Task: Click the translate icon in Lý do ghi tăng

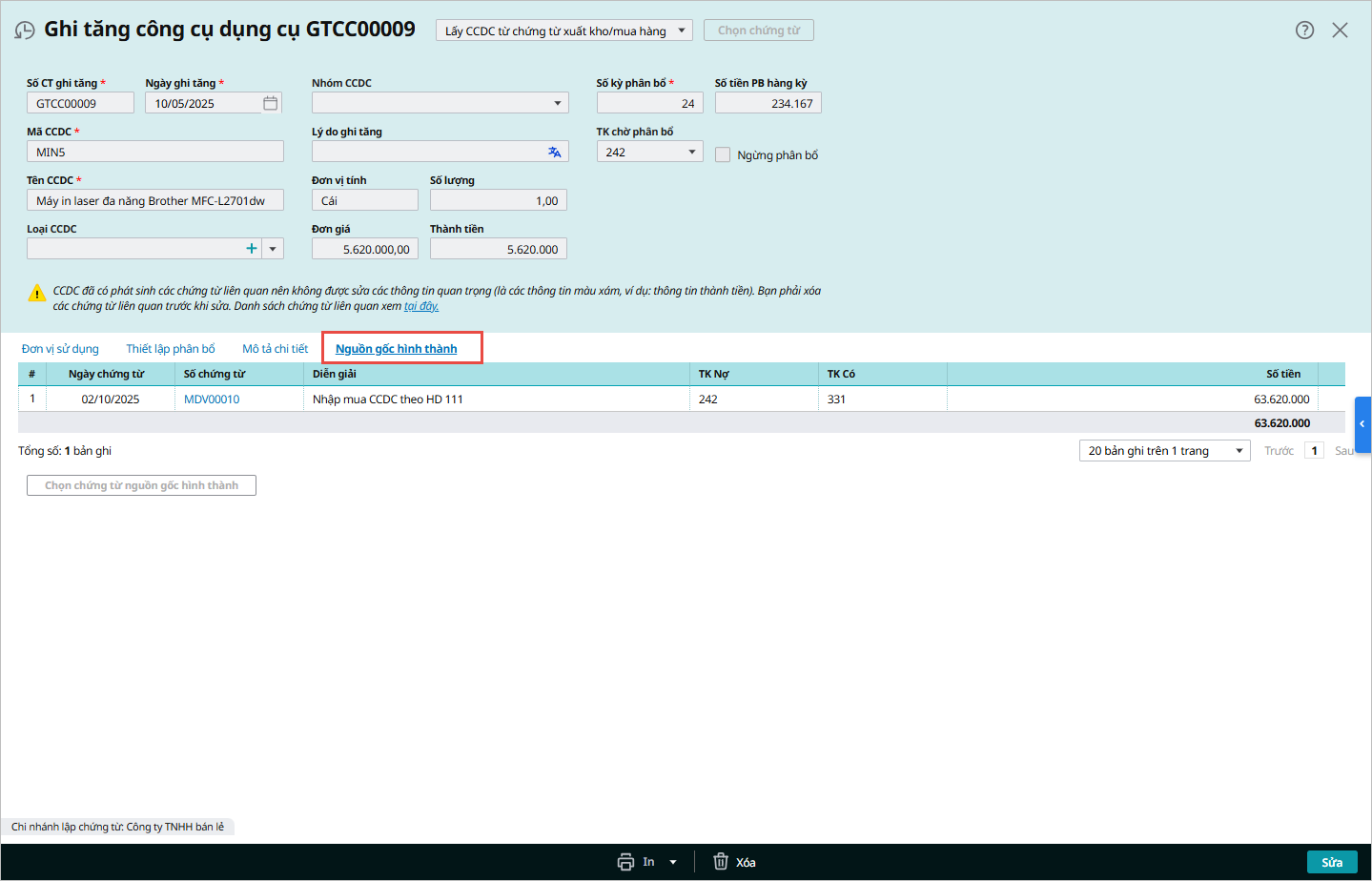Action: pyautogui.click(x=554, y=152)
